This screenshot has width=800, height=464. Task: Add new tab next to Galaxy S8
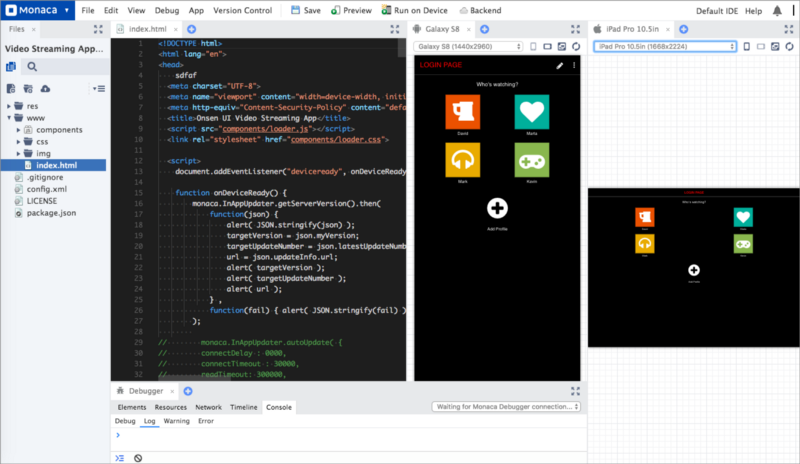485,29
